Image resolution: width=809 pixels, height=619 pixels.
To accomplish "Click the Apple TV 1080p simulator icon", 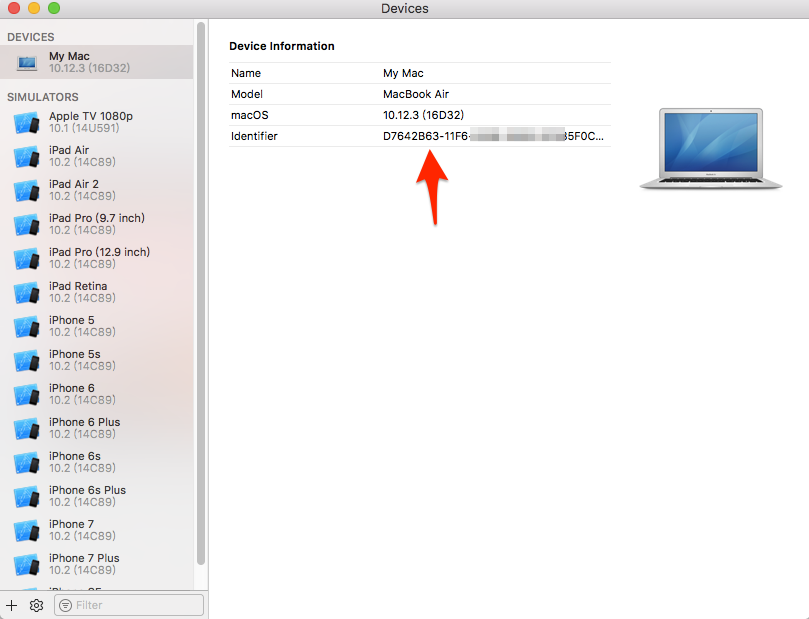I will click(x=26, y=123).
